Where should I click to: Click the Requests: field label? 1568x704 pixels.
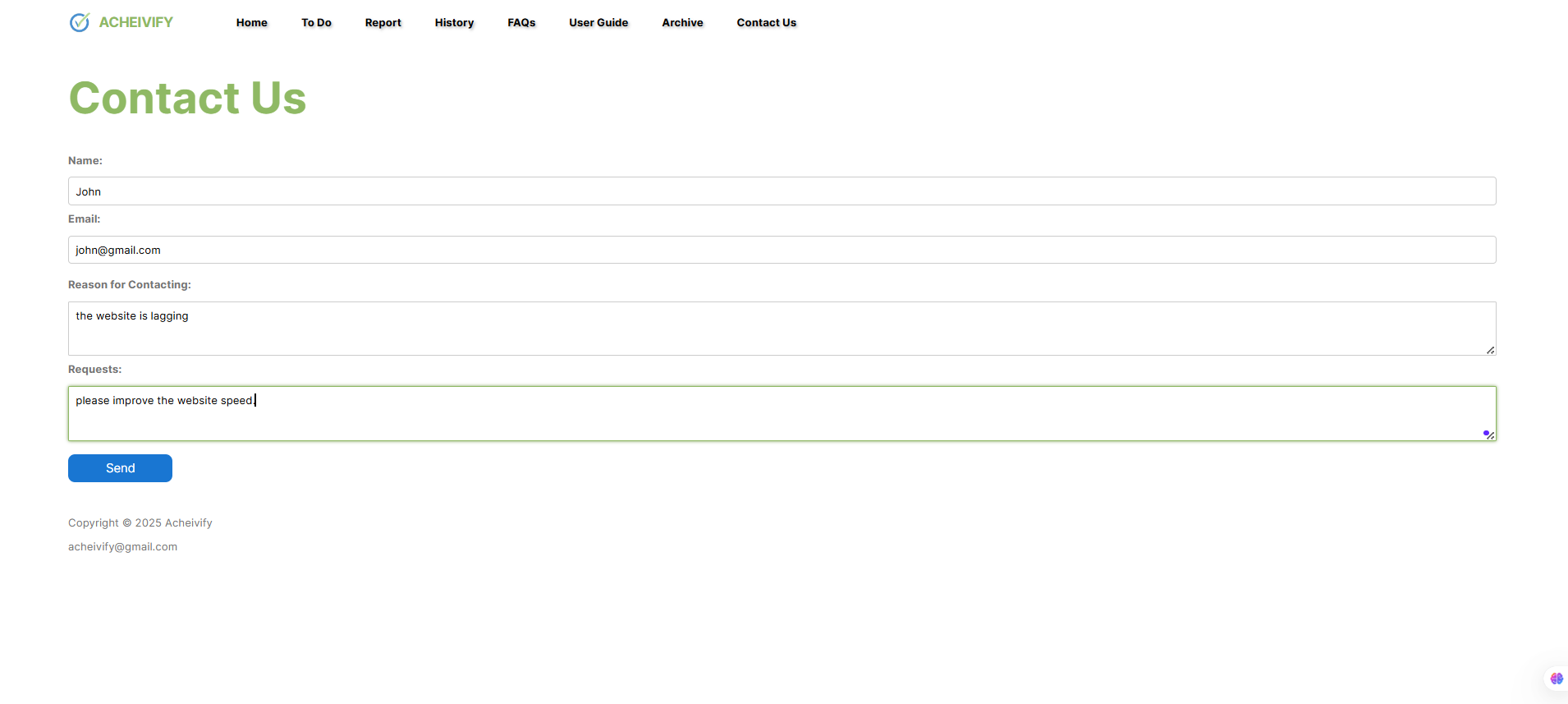(x=94, y=369)
